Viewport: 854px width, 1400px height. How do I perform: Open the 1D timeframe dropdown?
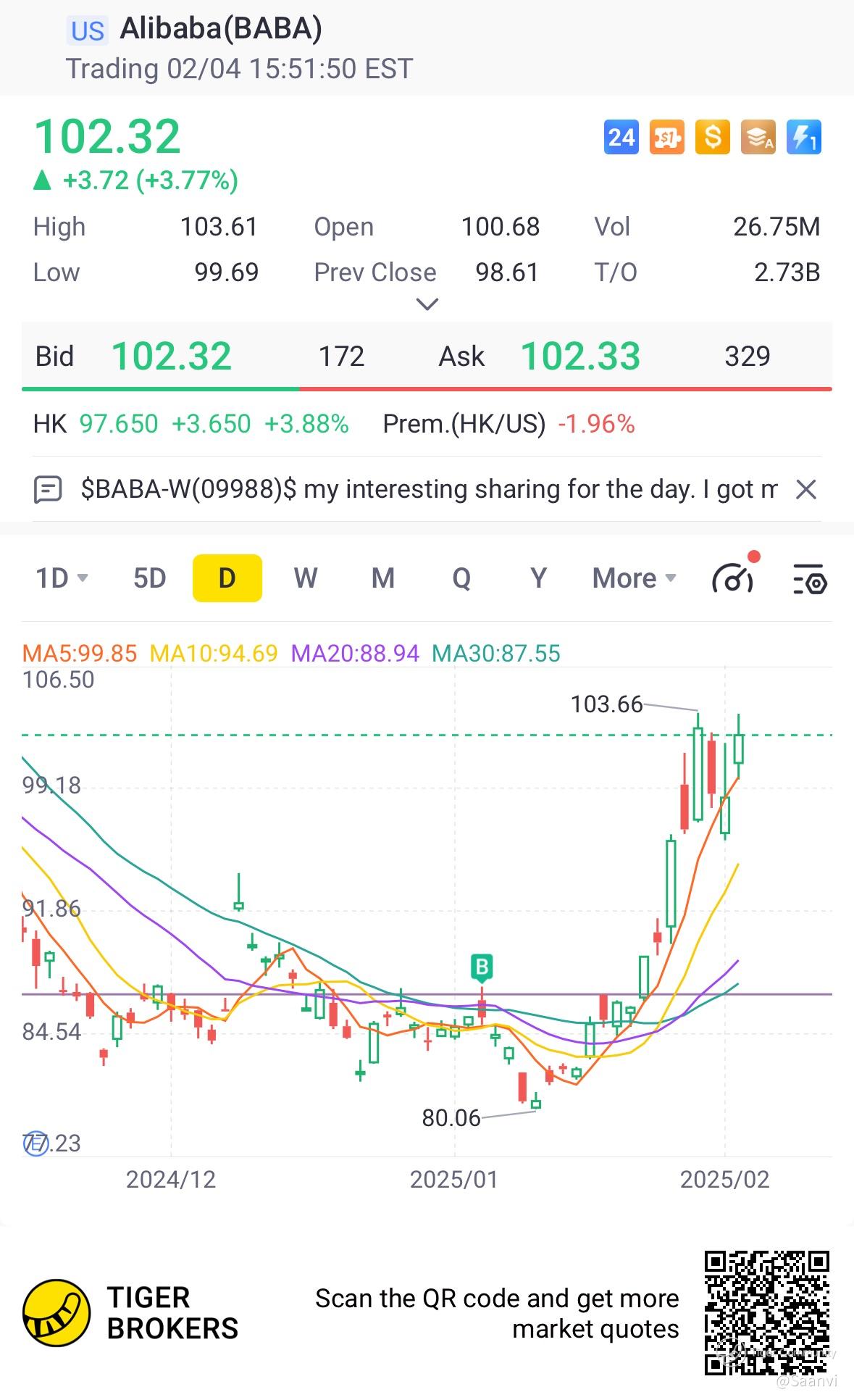tap(62, 578)
